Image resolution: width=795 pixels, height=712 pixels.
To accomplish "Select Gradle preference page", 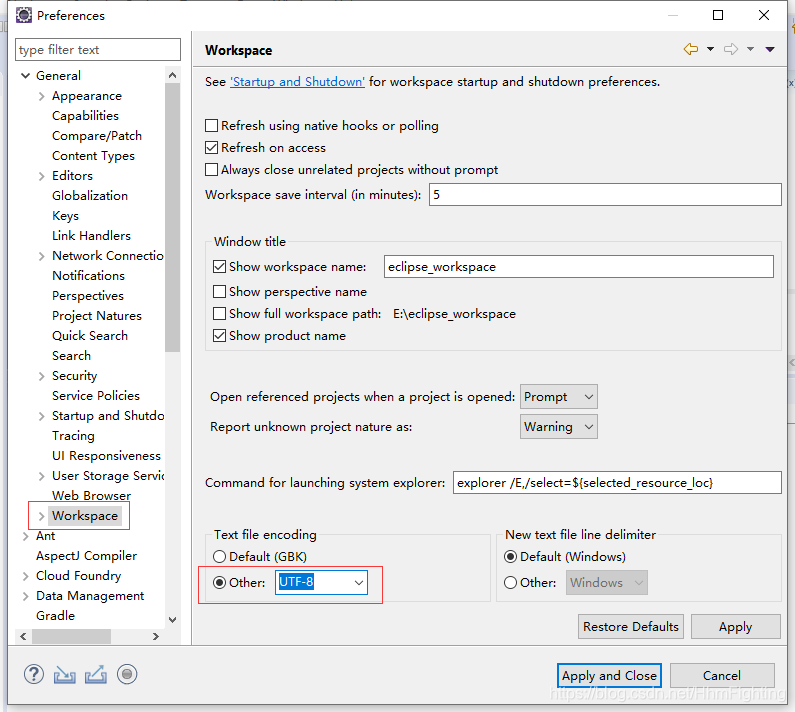I will 55,616.
